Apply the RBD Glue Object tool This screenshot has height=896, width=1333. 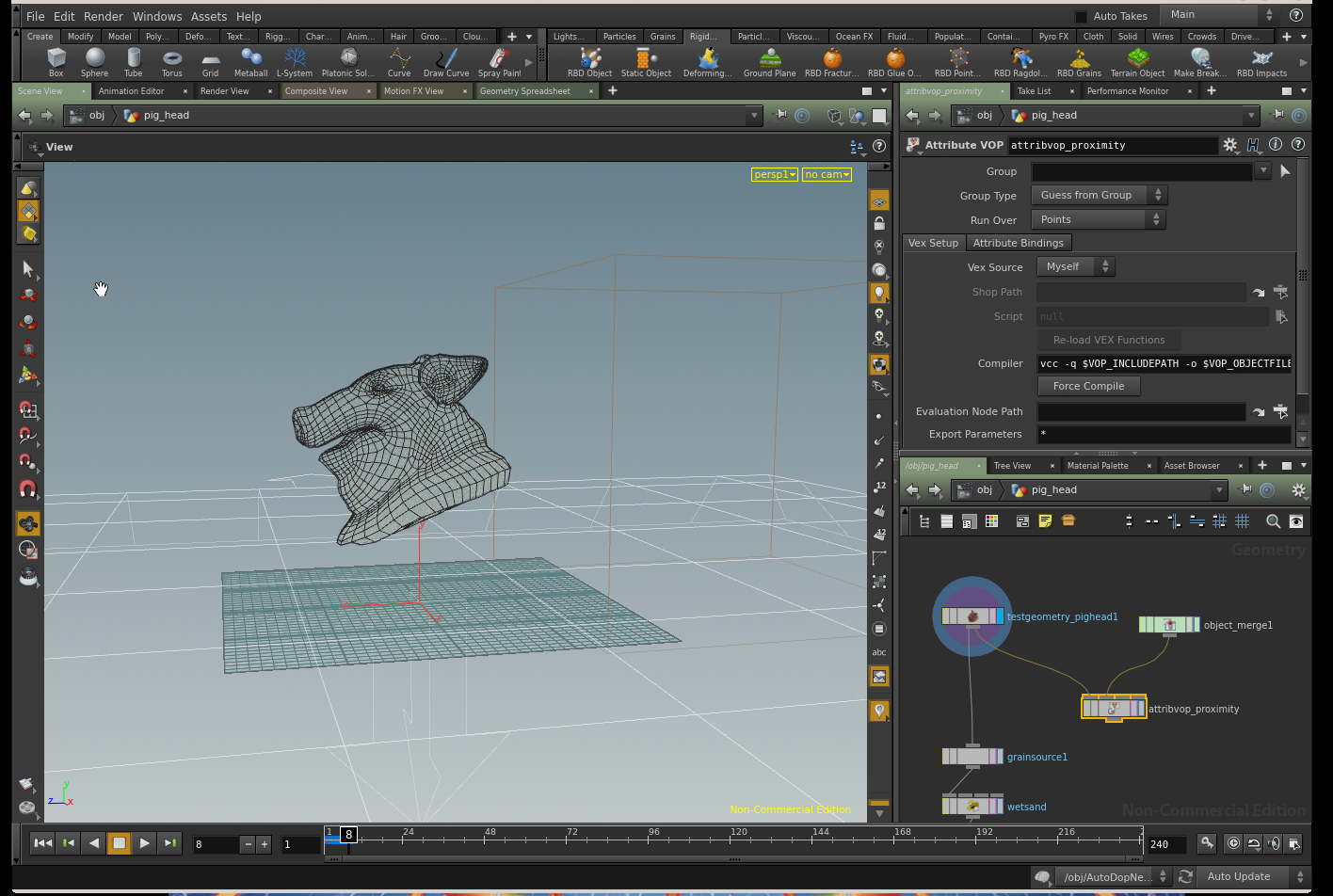(895, 62)
